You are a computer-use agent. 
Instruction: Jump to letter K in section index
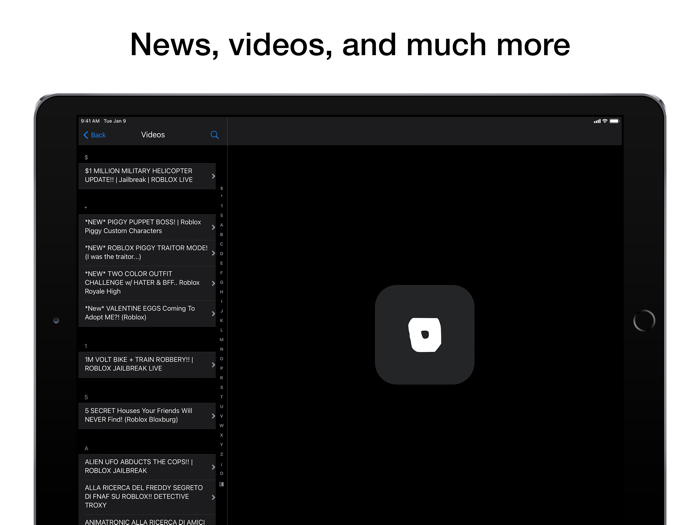pyautogui.click(x=221, y=321)
